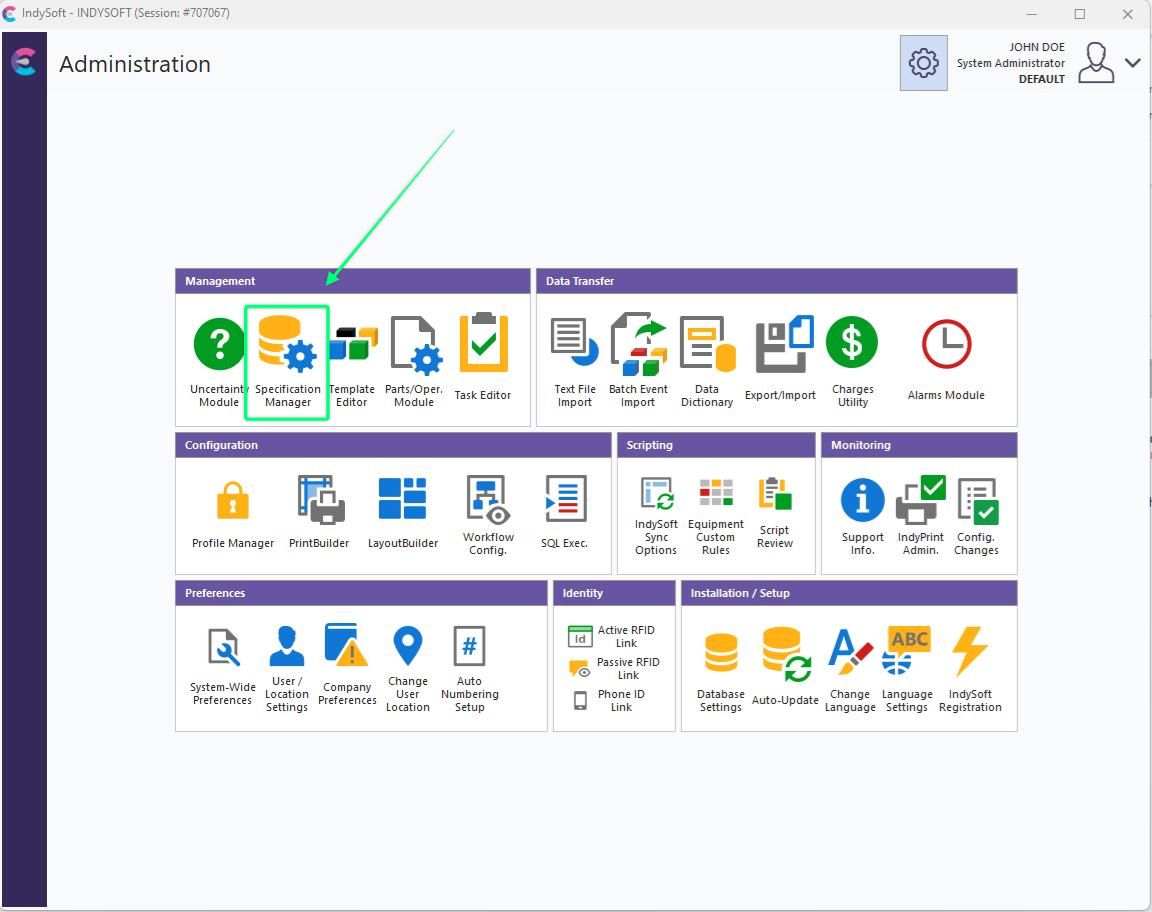
Task: Open the Workflow Config. tool
Action: 488,514
